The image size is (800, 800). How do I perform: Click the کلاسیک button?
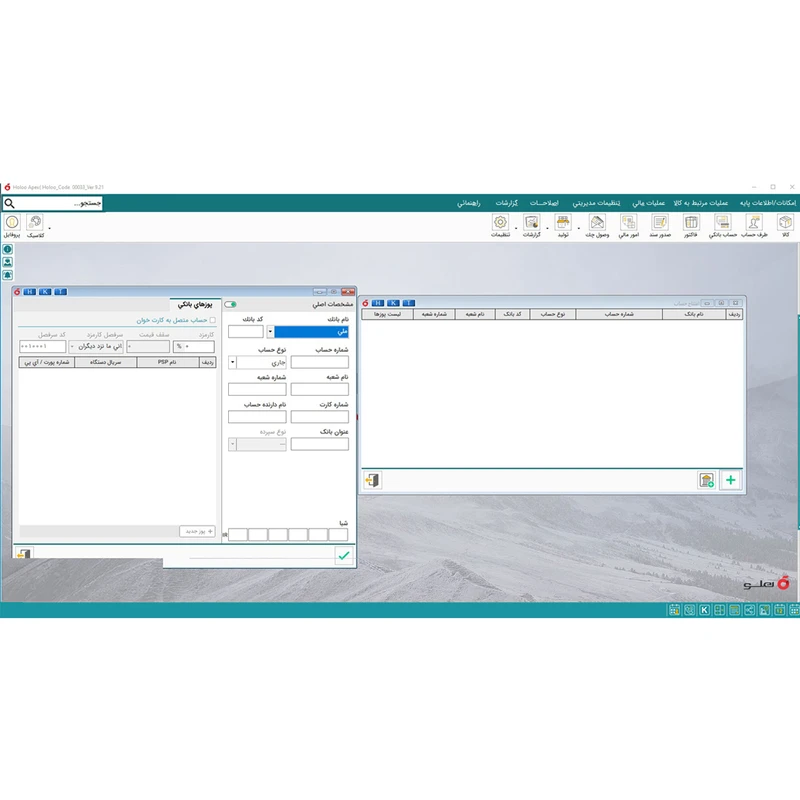click(x=35, y=225)
